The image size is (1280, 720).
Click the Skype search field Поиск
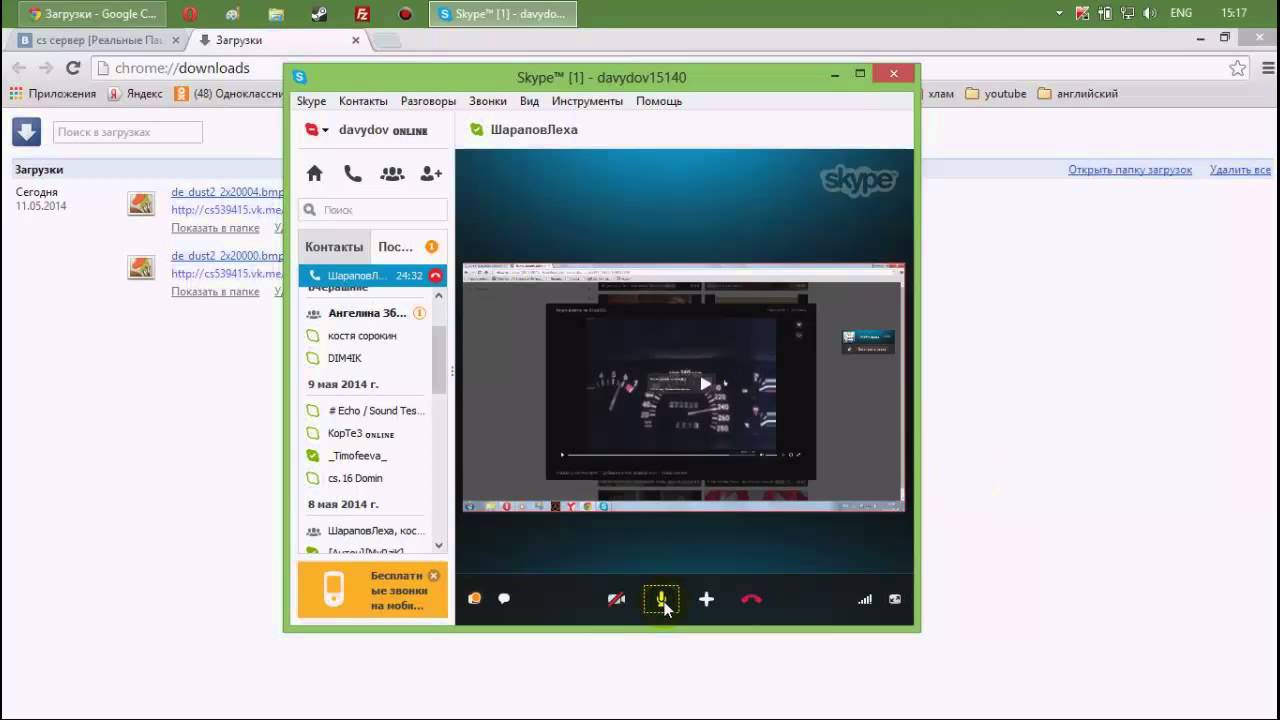[x=373, y=210]
